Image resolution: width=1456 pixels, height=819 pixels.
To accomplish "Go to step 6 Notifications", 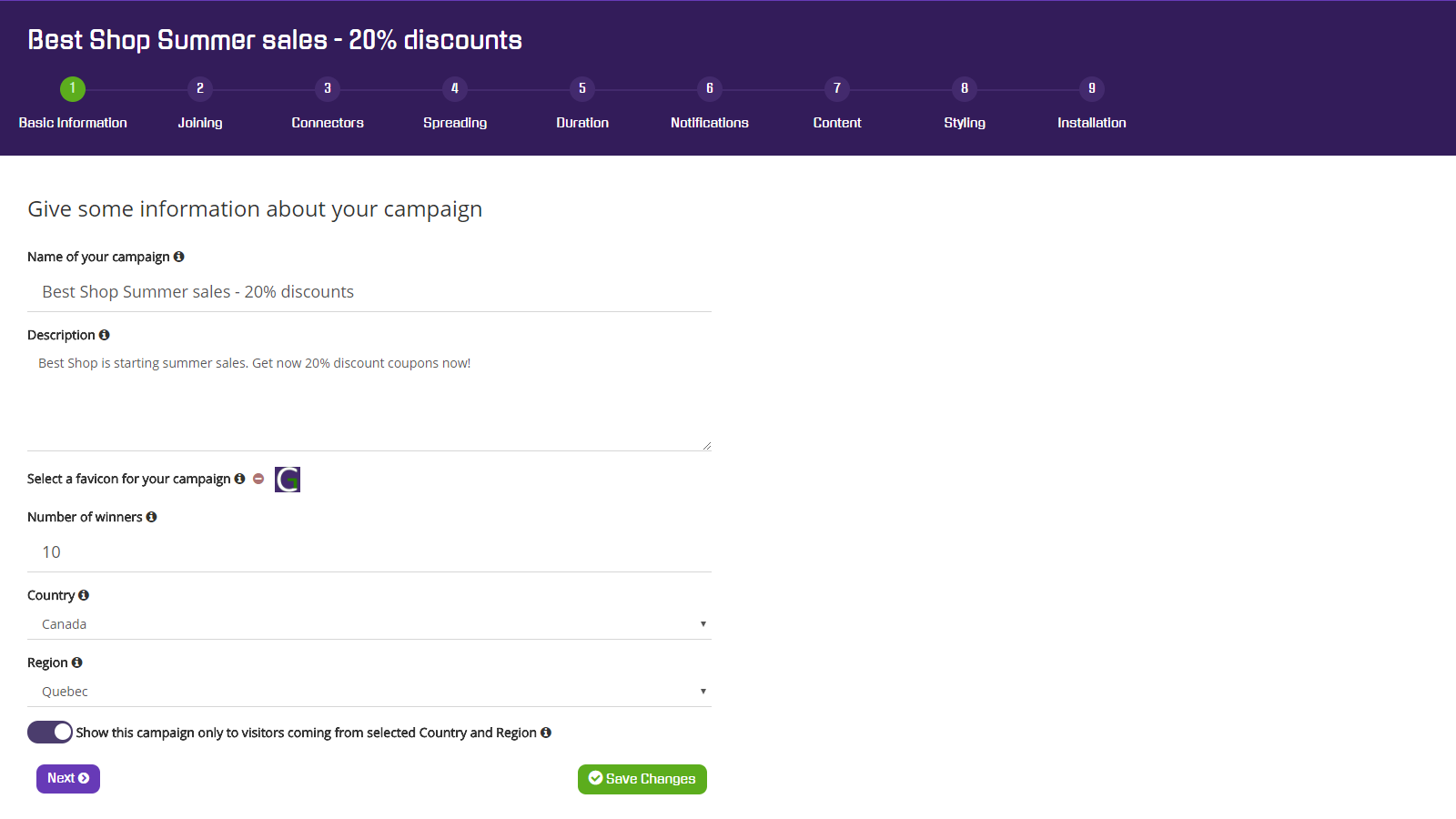I will pyautogui.click(x=710, y=103).
